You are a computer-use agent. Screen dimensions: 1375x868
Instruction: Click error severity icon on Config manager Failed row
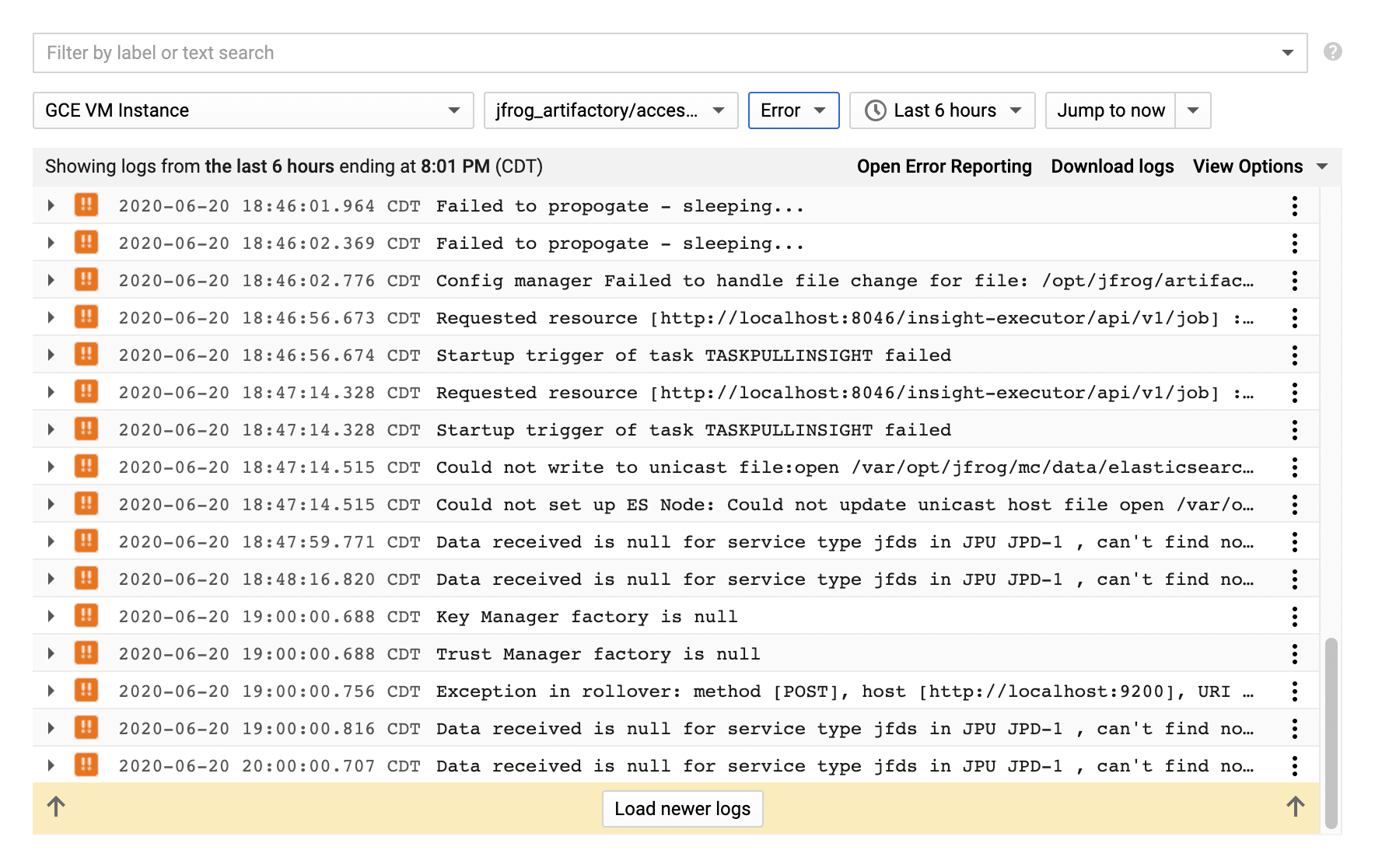[86, 279]
